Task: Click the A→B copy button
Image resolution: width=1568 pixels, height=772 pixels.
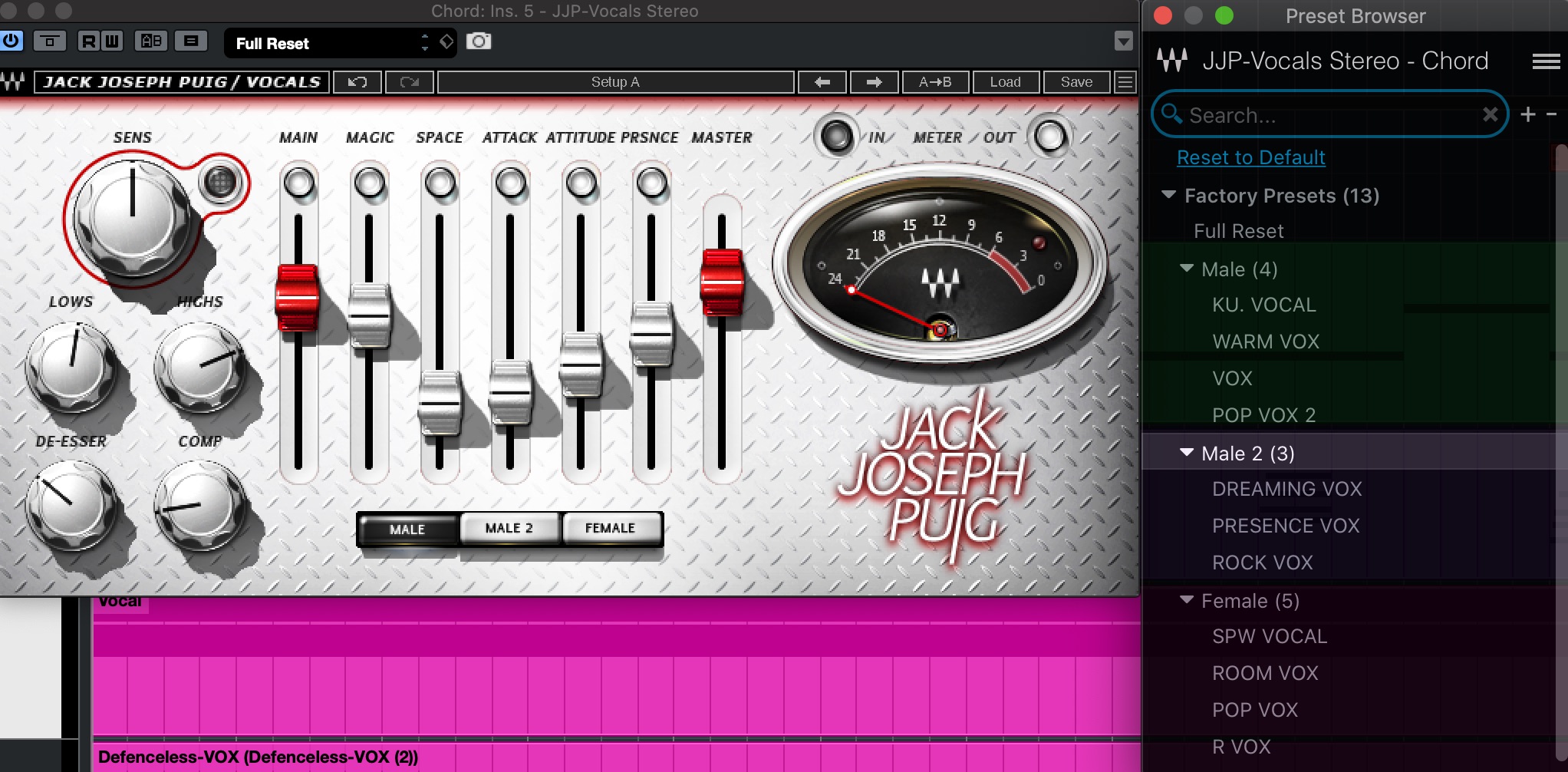Action: (935, 82)
